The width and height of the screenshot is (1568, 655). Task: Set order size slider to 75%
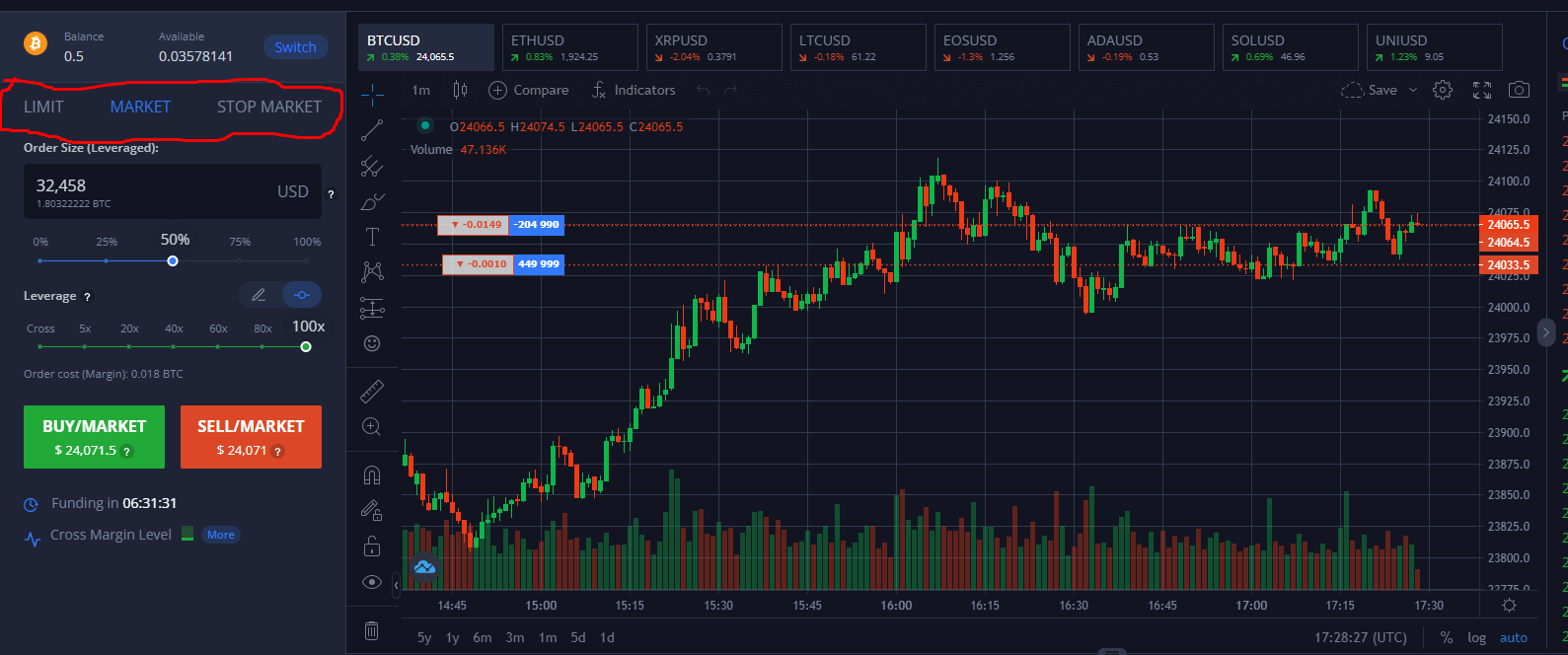click(x=240, y=260)
